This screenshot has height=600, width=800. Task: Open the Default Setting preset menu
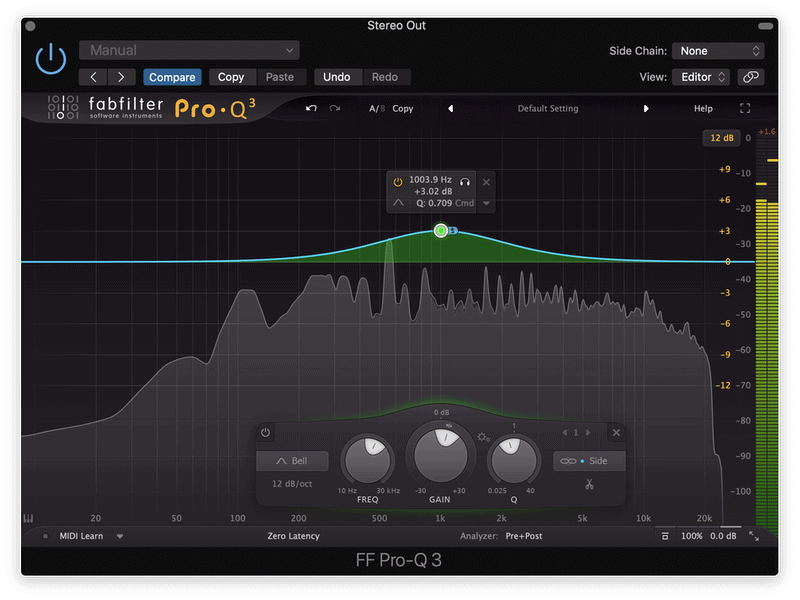548,109
